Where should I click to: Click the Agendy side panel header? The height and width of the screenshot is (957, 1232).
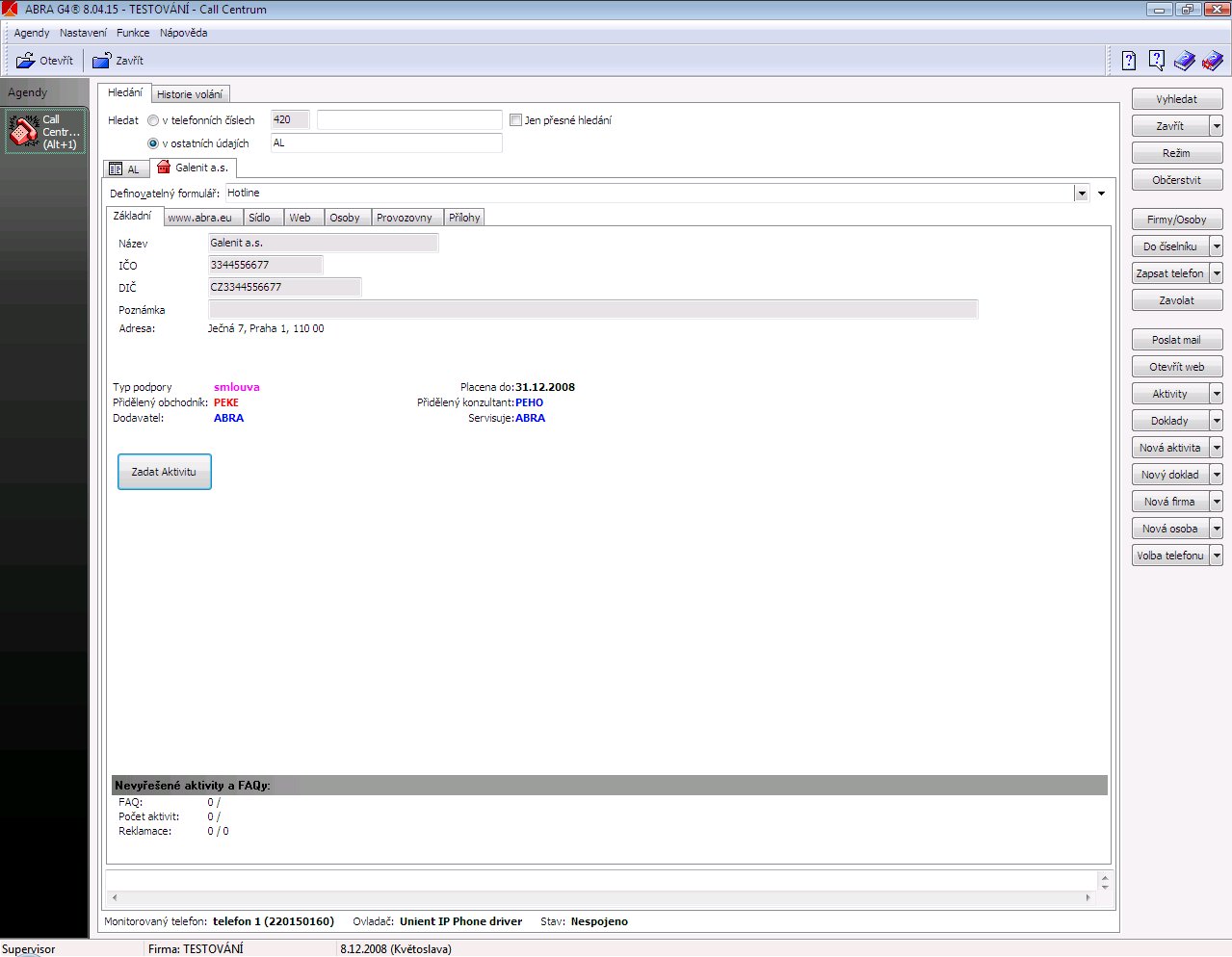[x=44, y=92]
